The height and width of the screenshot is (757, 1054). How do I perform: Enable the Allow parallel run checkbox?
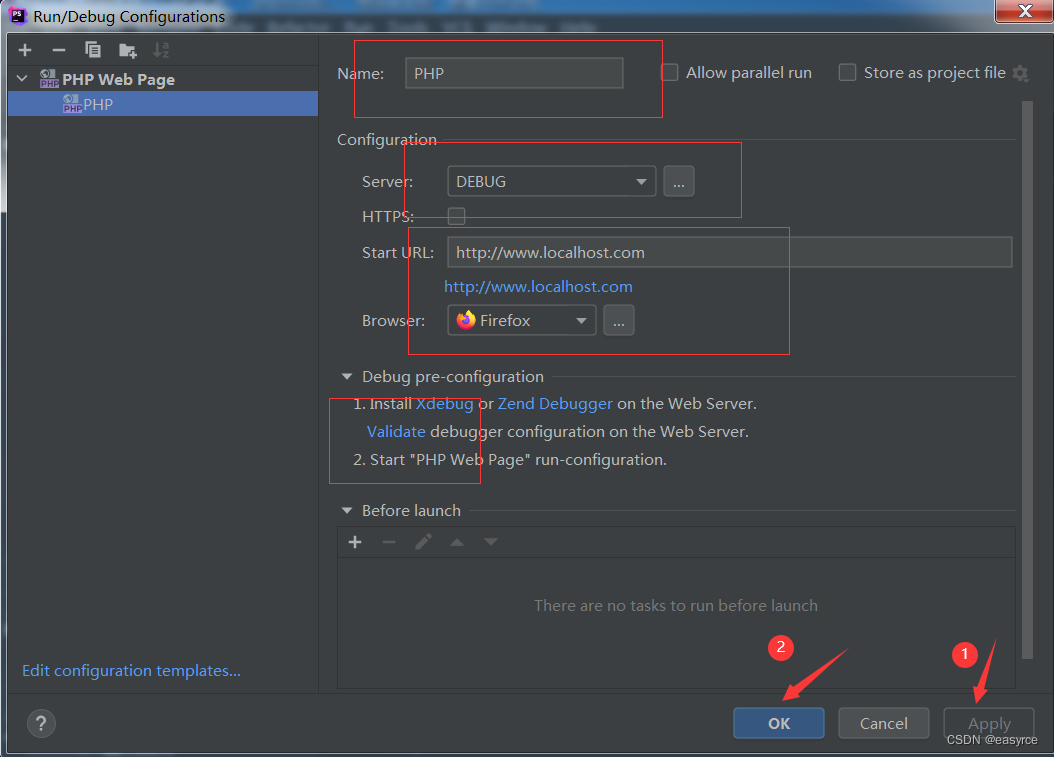click(x=670, y=72)
